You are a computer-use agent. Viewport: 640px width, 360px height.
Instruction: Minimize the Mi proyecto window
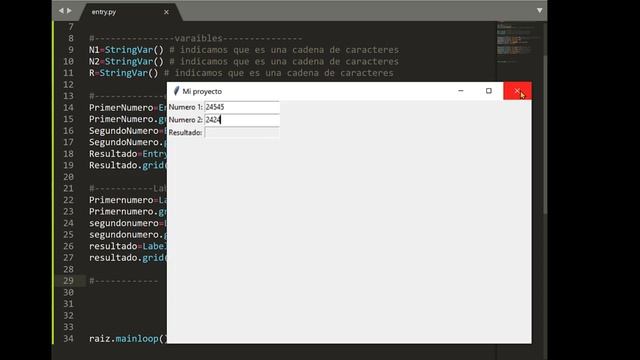461,91
